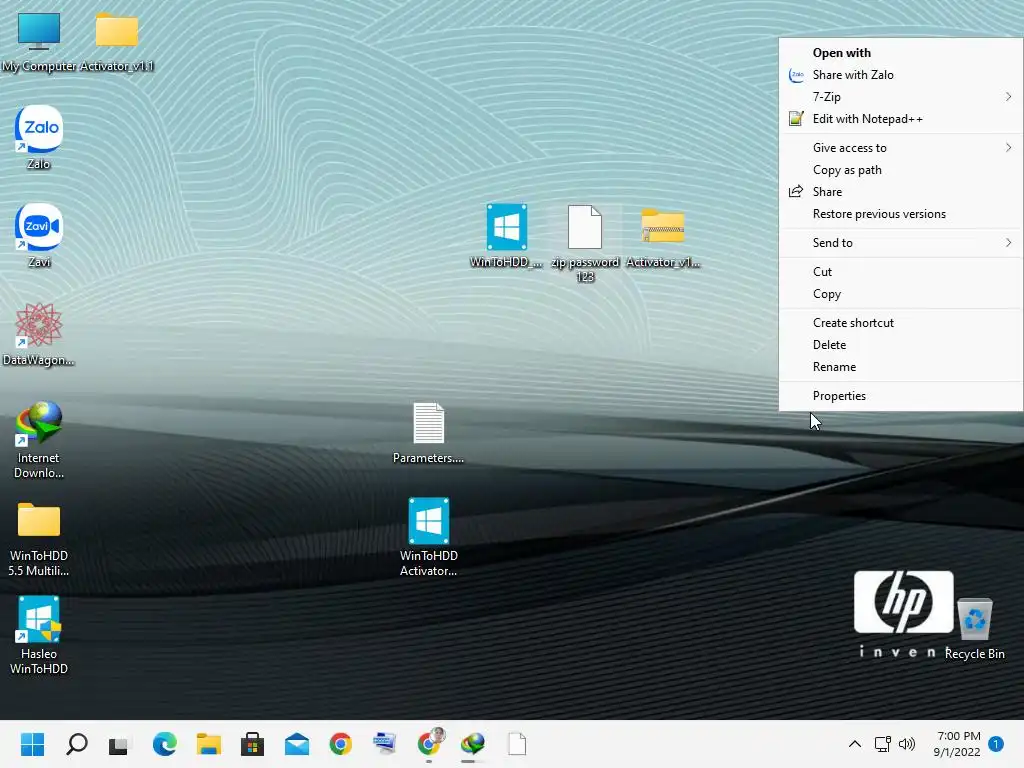Choose 'Open with' in context menu
Screen dimensions: 1024x768
tap(901, 53)
